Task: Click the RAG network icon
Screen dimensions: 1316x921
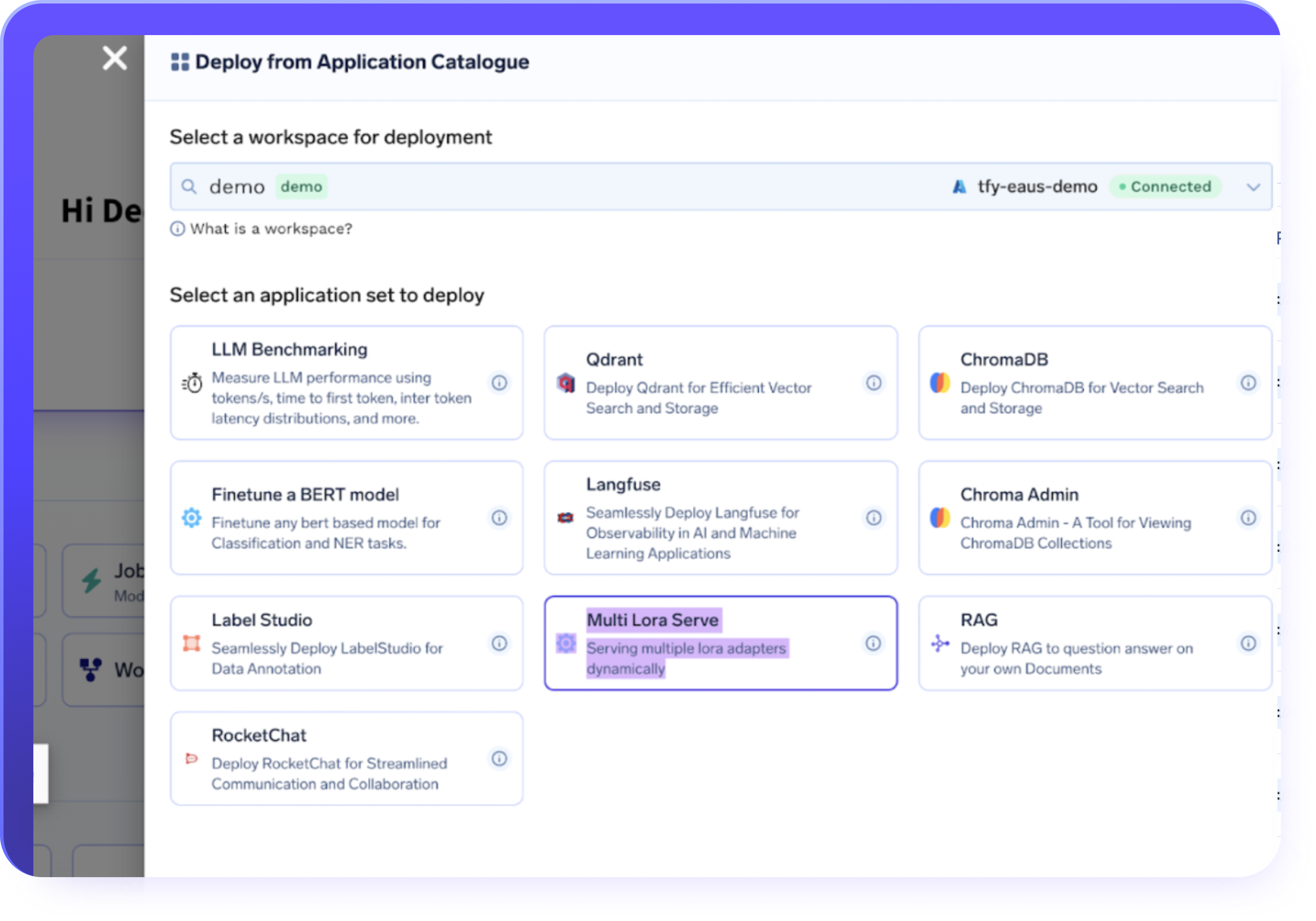Action: pos(940,644)
